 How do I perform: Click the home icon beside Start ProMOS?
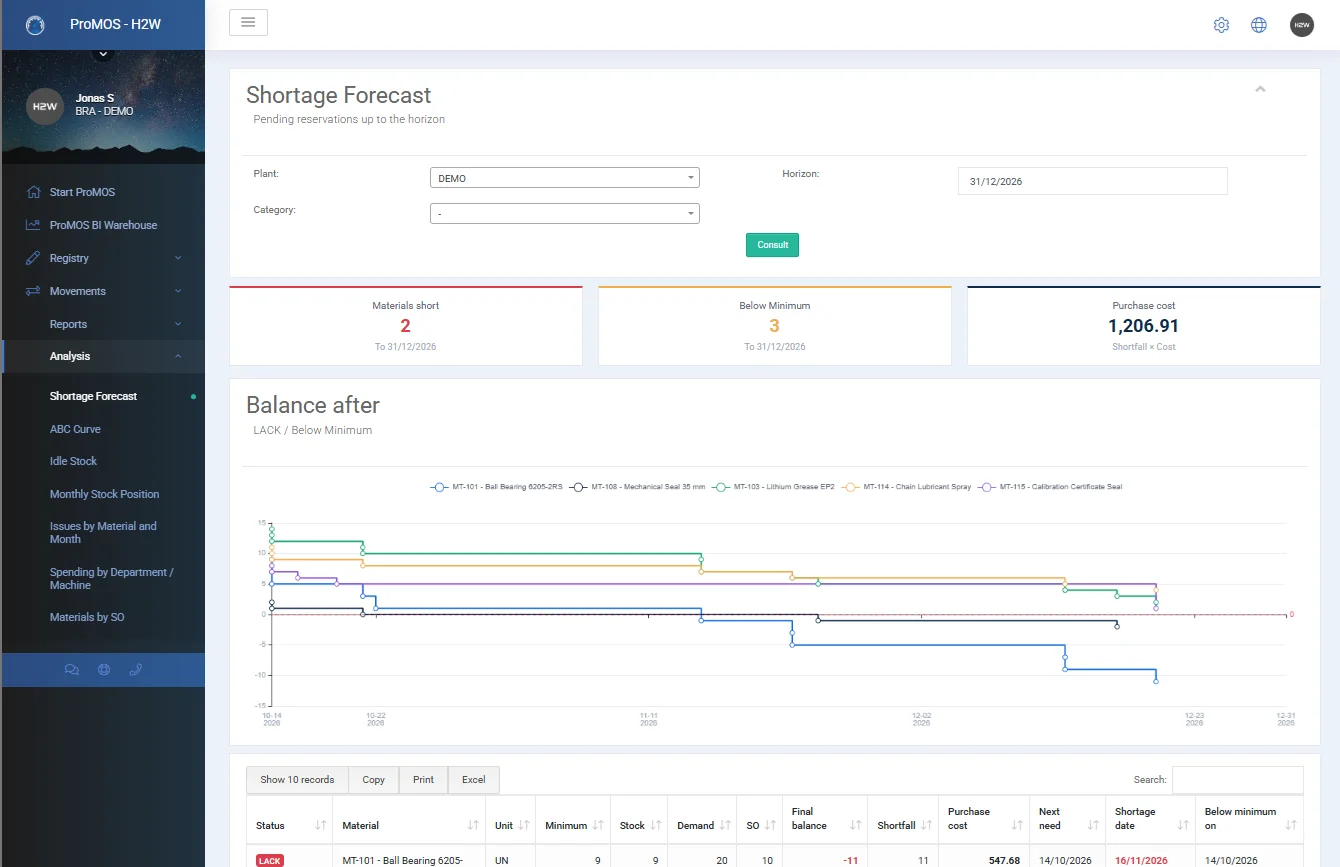coord(33,192)
